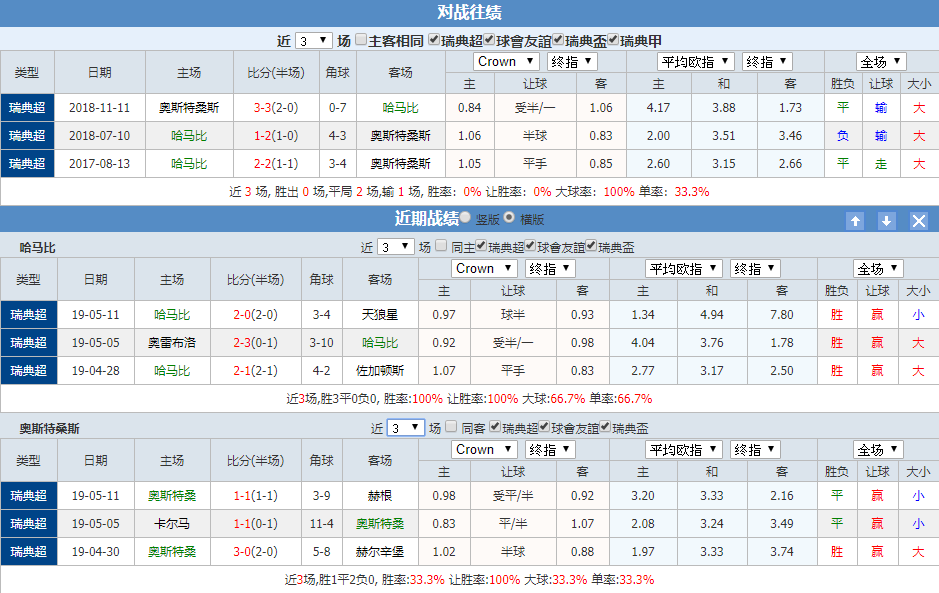Click corner count 11-4 for 卡尔马 match
Image resolution: width=939 pixels, height=593 pixels.
coord(322,524)
